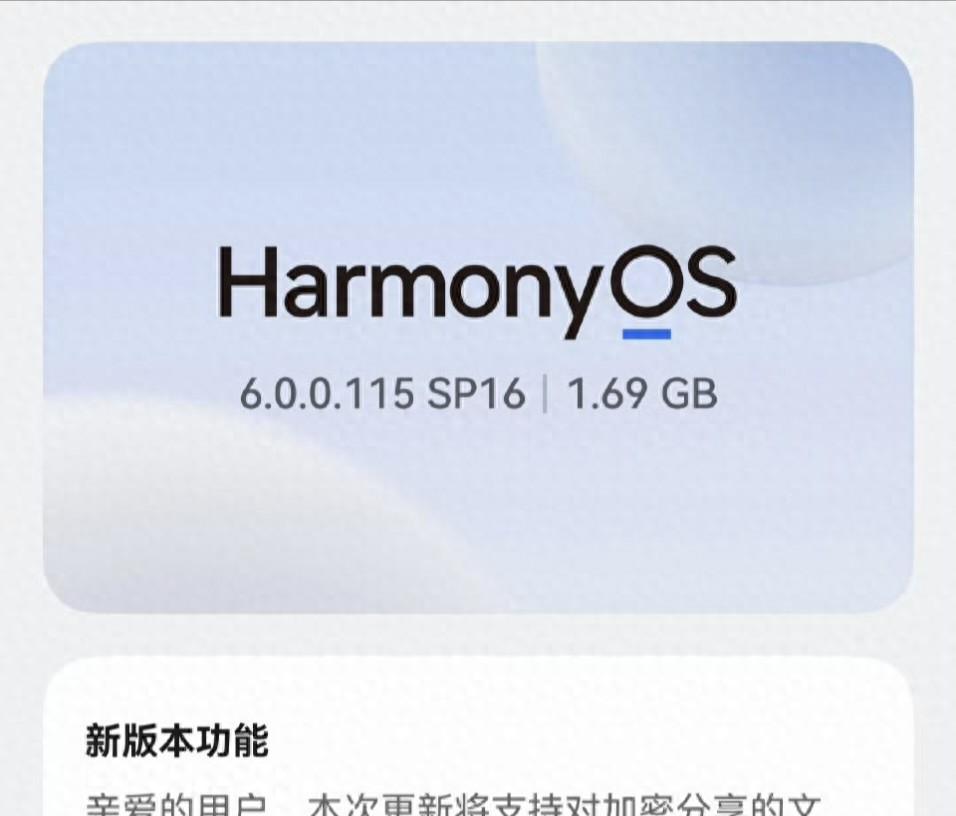The height and width of the screenshot is (816, 956).
Task: Open the 新版本功能 section heading
Action: [x=177, y=740]
